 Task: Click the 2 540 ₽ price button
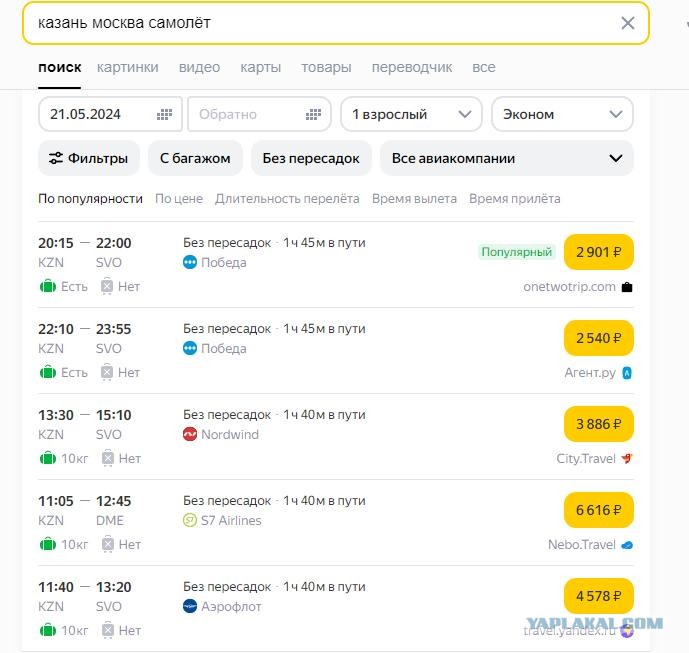[598, 338]
